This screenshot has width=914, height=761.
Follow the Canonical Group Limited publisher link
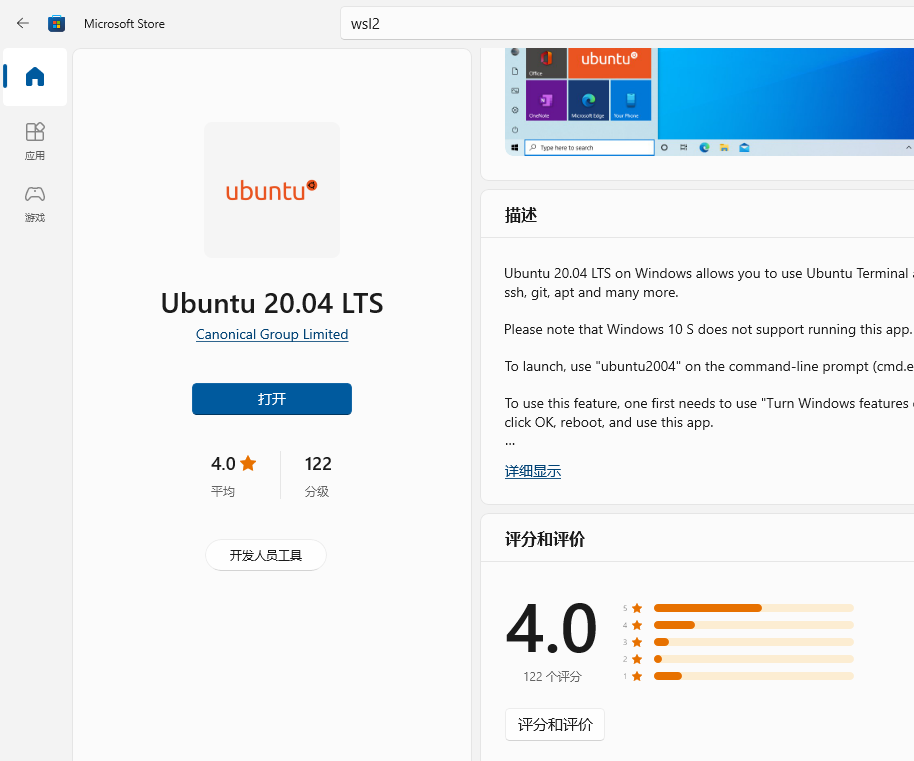(271, 334)
